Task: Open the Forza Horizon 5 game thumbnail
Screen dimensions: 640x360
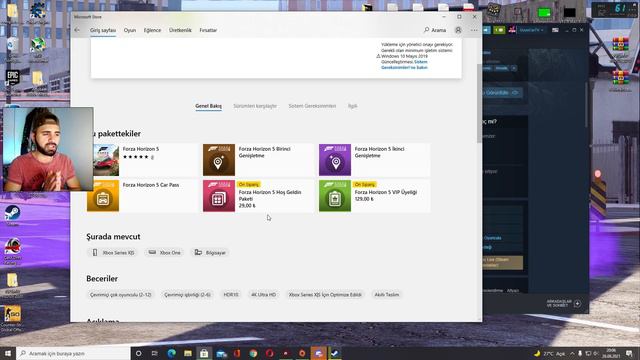Action: [106, 160]
